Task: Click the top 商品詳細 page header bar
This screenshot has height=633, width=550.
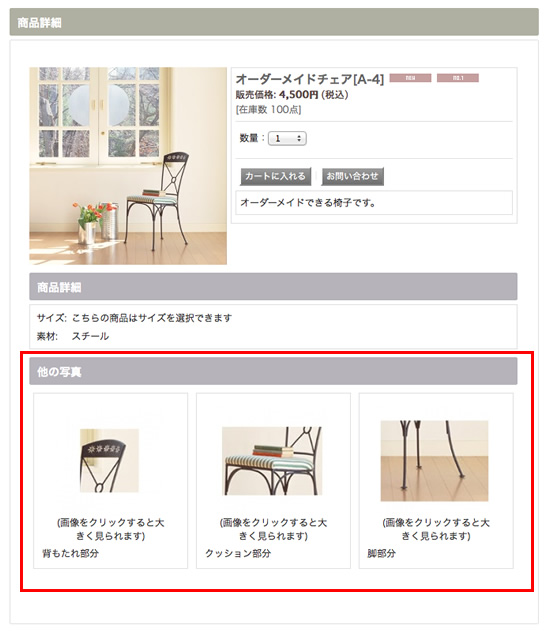Action: coord(274,22)
